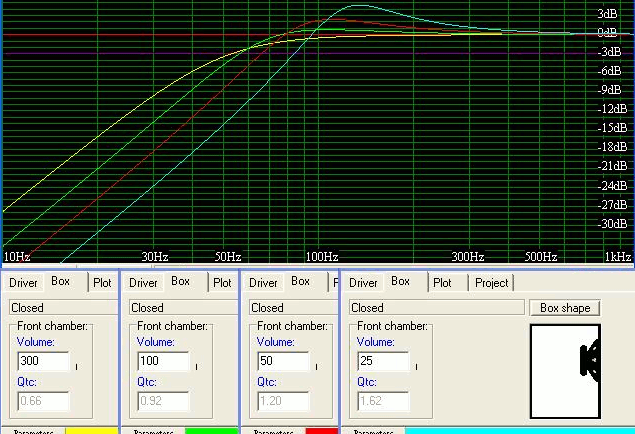Click the 30Hz frequency axis label
This screenshot has height=434, width=635.
[155, 257]
